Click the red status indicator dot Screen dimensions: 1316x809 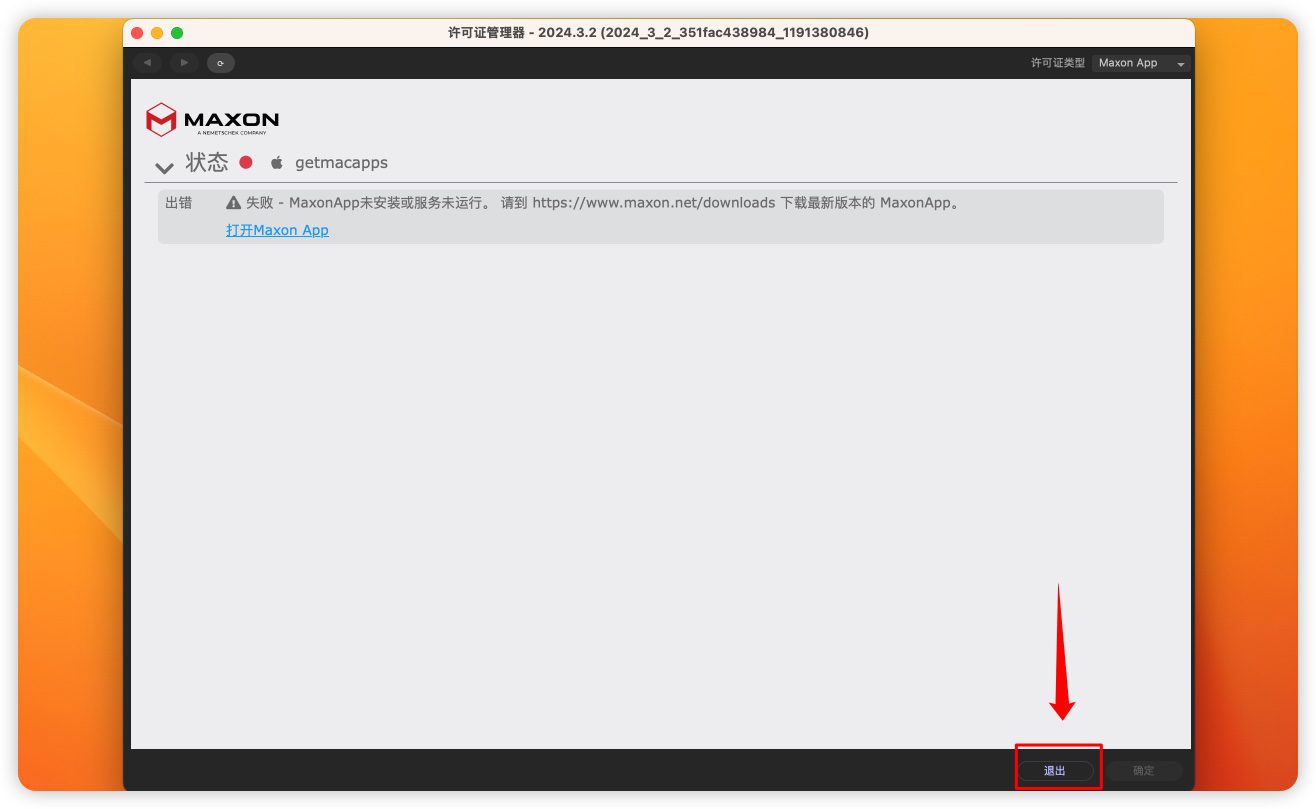tap(246, 162)
